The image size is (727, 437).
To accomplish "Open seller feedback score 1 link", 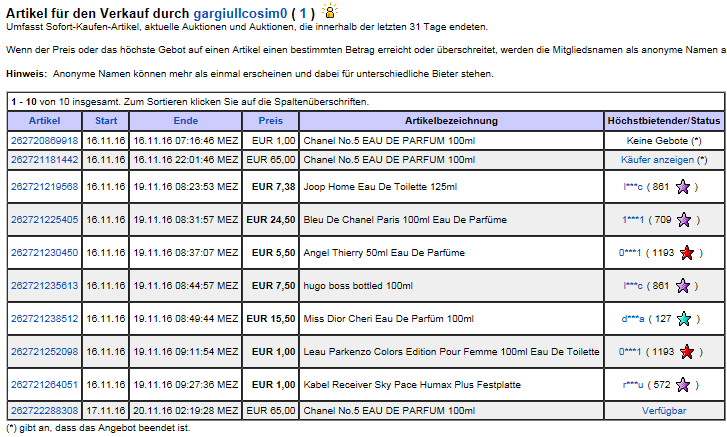I will (x=303, y=13).
